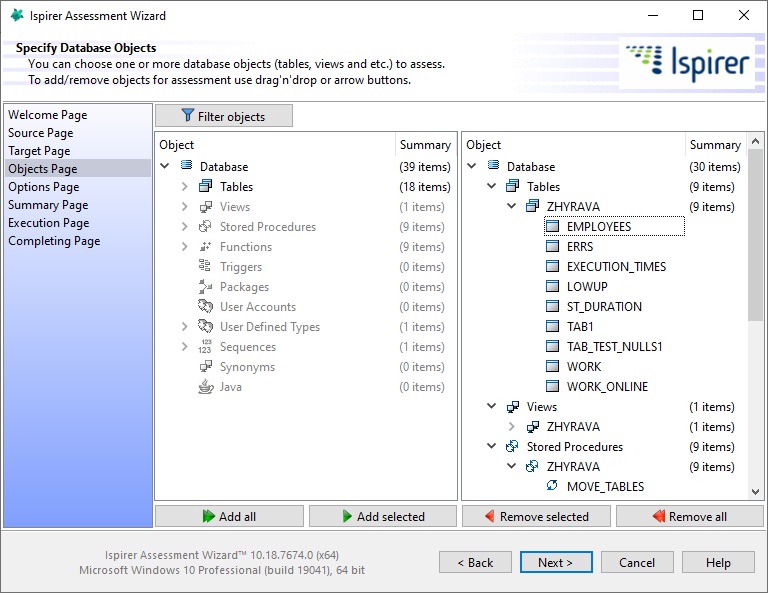Expand ZHYRAVA under right Views
768x593 pixels.
(x=511, y=427)
